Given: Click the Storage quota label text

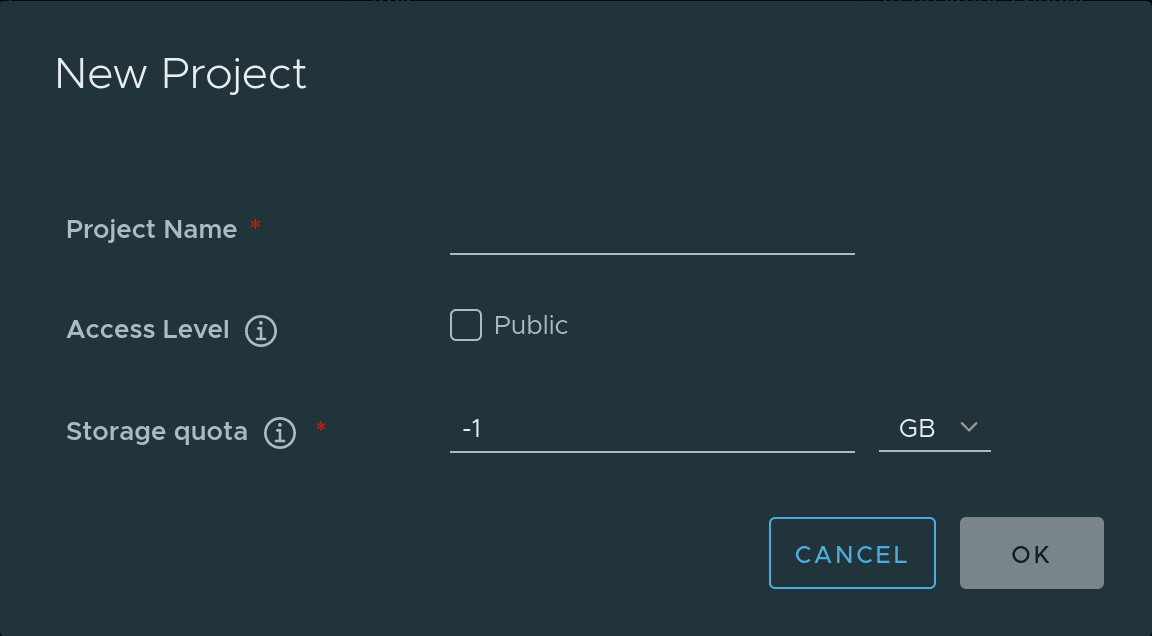Looking at the screenshot, I should point(157,431).
